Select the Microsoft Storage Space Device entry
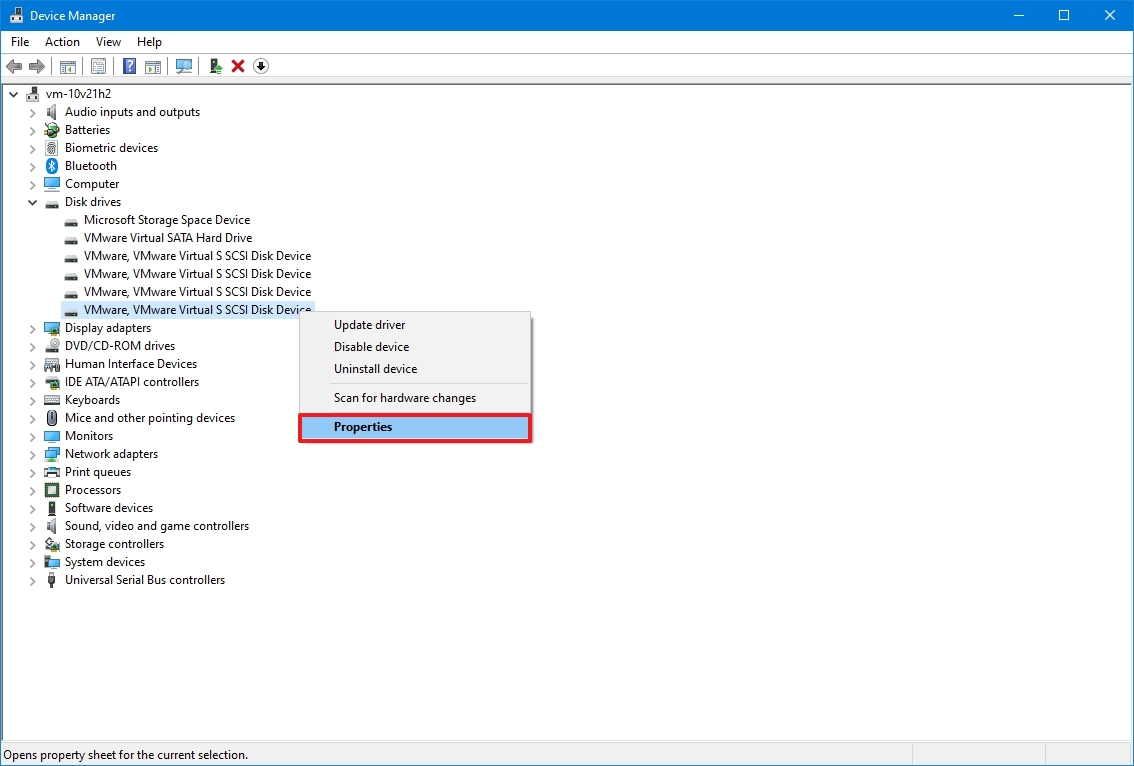Viewport: 1134px width, 766px height. tap(167, 219)
